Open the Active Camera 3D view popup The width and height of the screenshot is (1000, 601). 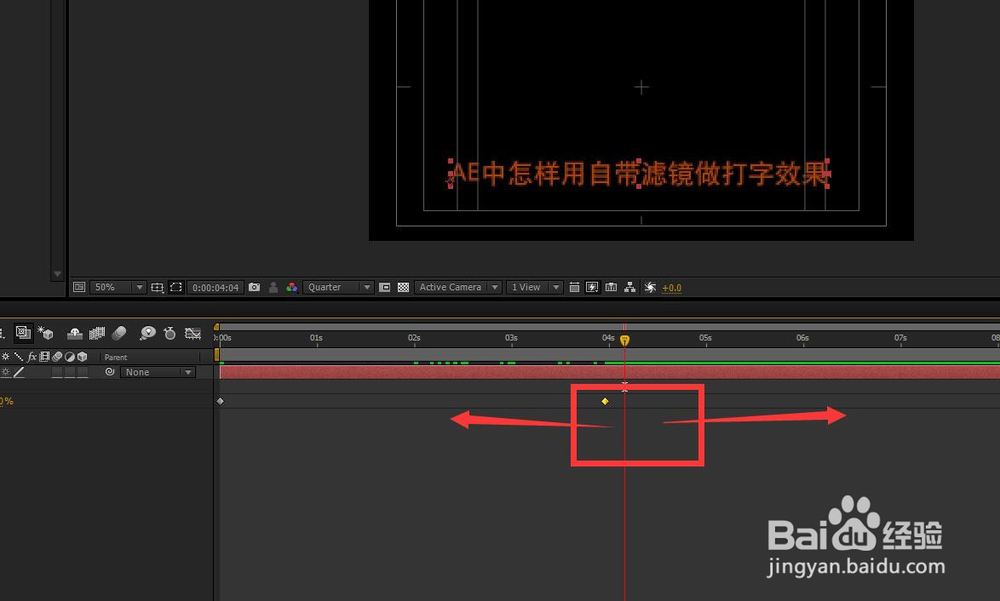455,287
